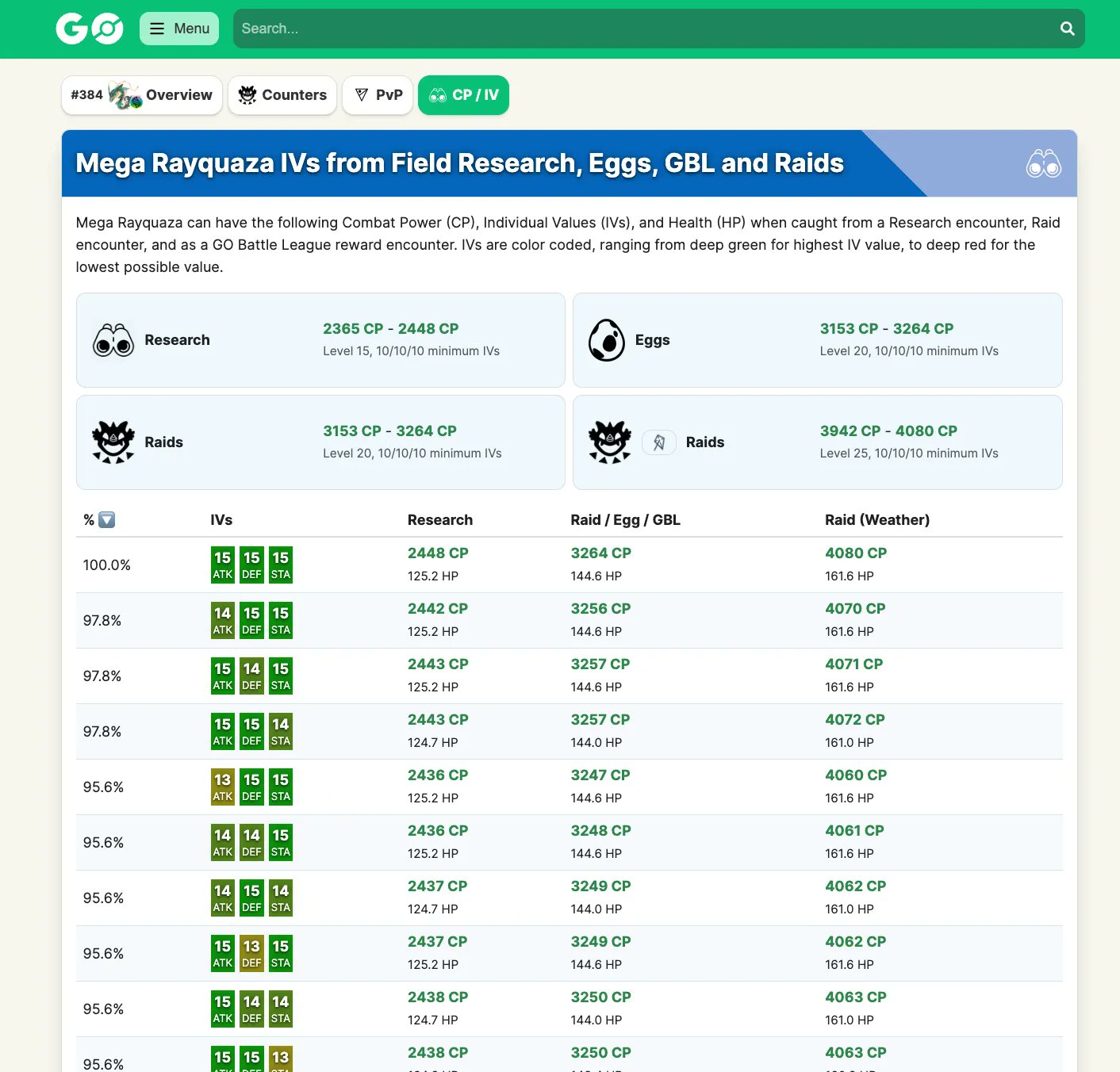The image size is (1120, 1072).
Task: Click the Raid (Weather) column header
Action: coord(877,520)
